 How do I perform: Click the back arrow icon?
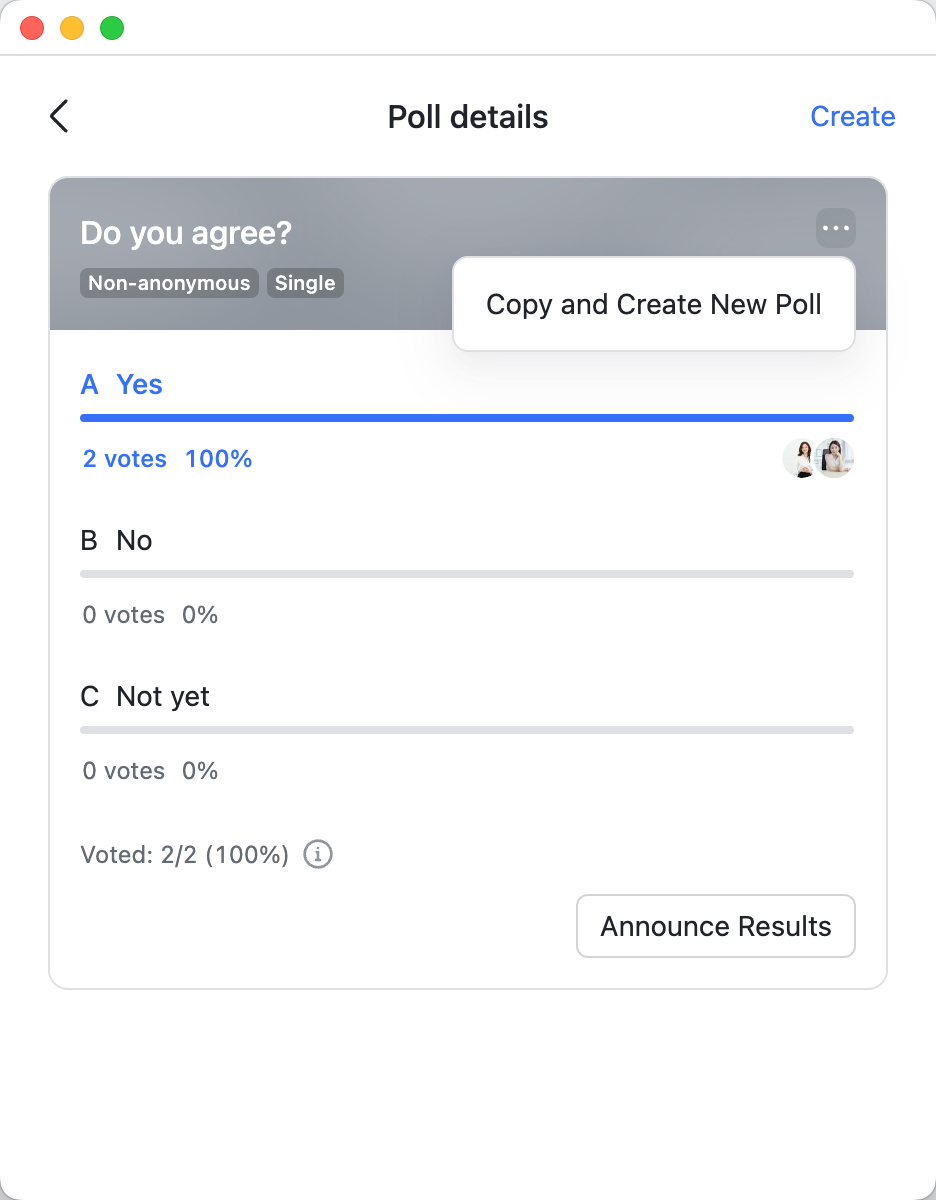pos(59,116)
